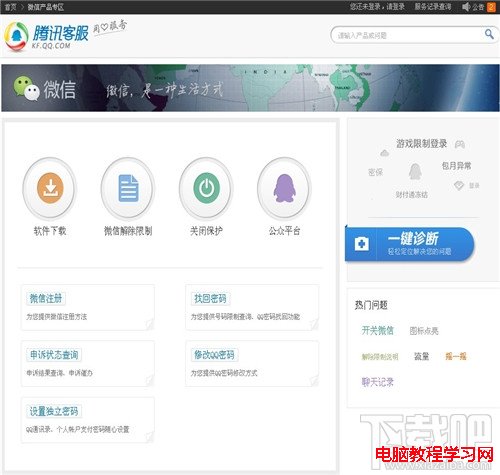Click the 软件下载 label
The width and height of the screenshot is (500, 475).
50,231
